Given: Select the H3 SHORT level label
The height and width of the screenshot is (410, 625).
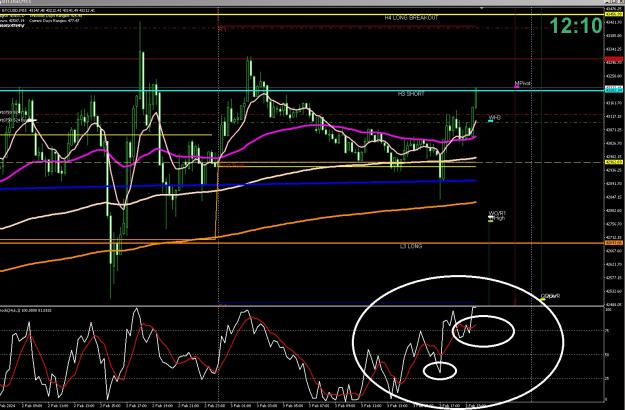Looking at the screenshot, I should coord(411,94).
